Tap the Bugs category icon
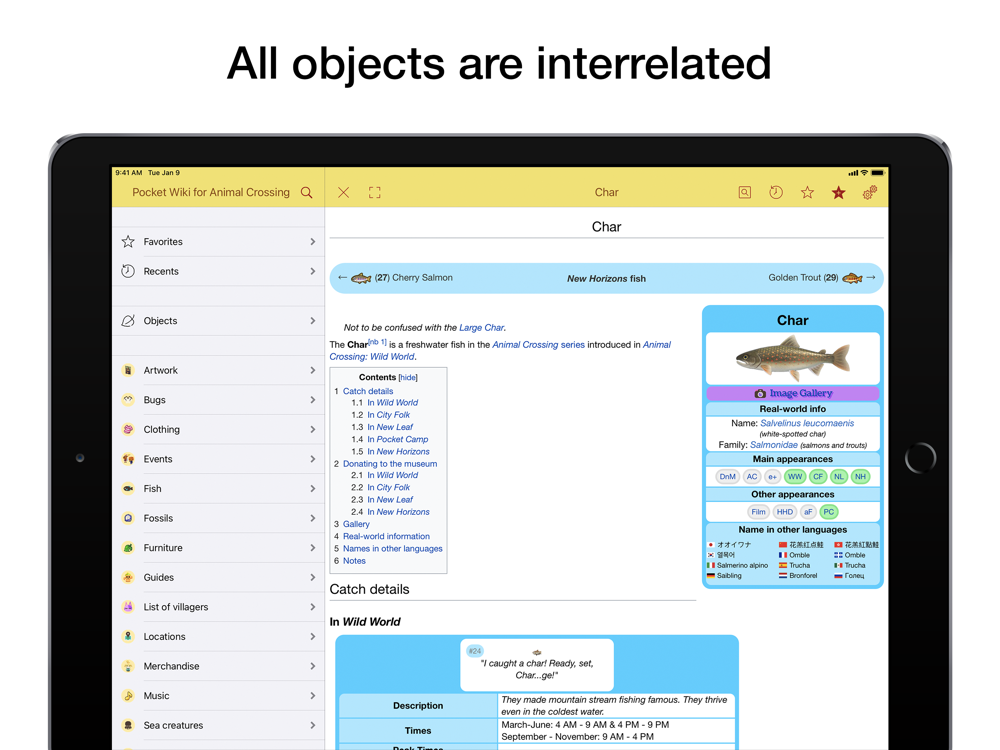The height and width of the screenshot is (750, 1000). coord(128,400)
